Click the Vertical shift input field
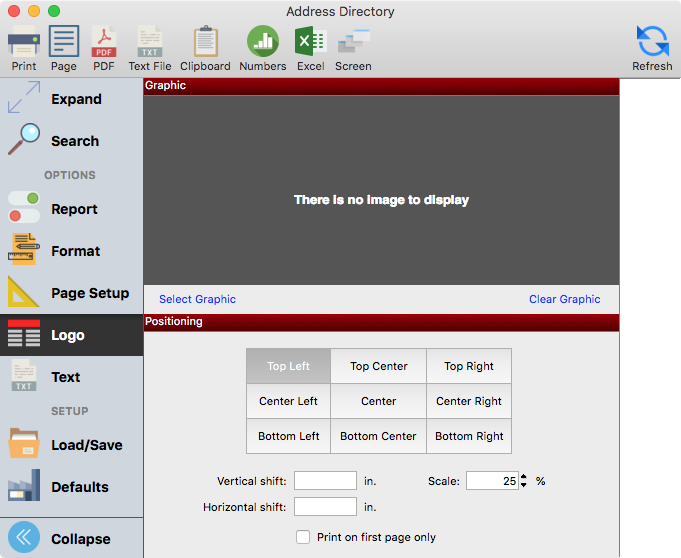This screenshot has width=681, height=558. point(325,481)
